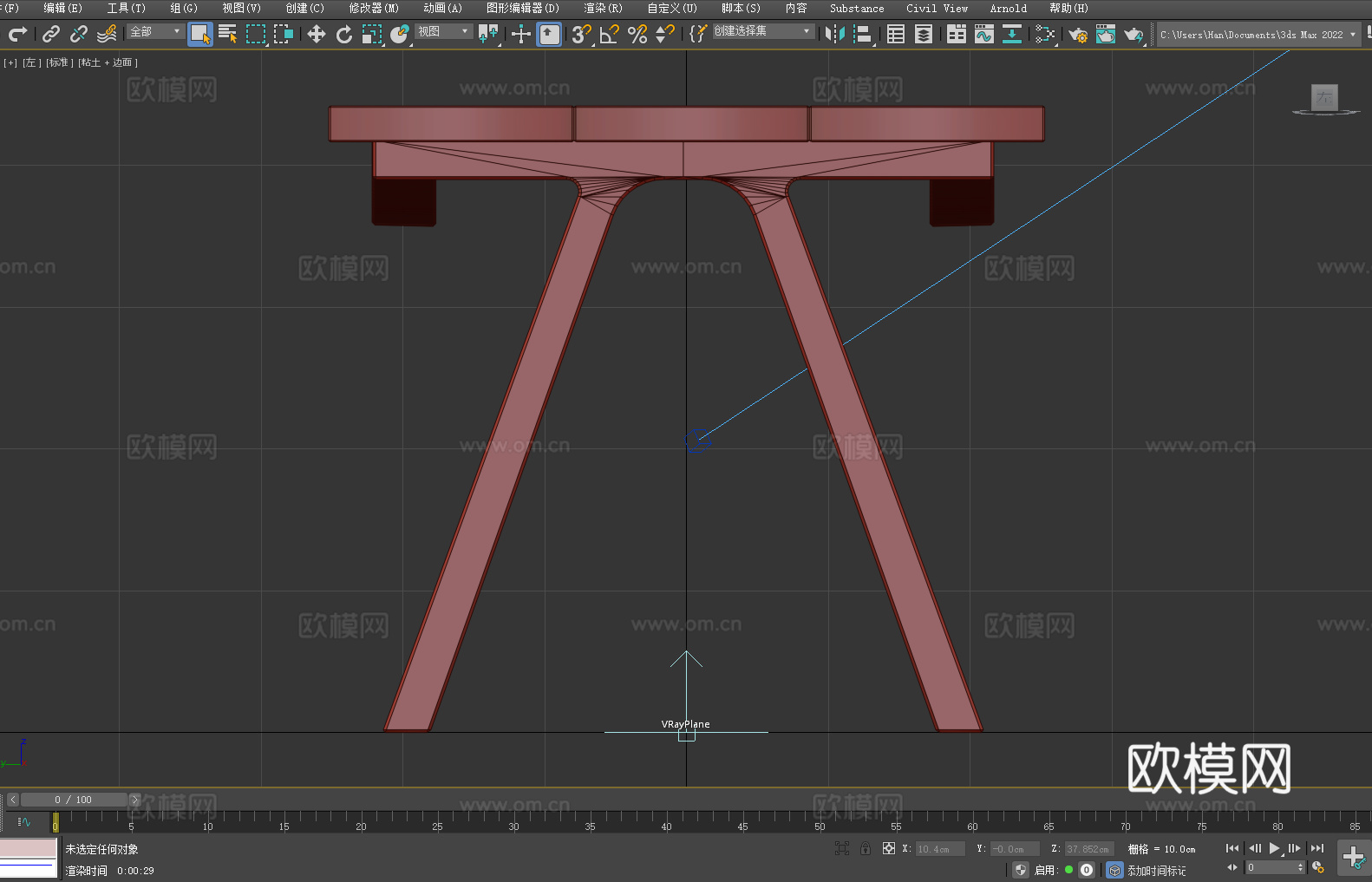Toggle Percent Snap
1372x882 pixels.
(637, 34)
